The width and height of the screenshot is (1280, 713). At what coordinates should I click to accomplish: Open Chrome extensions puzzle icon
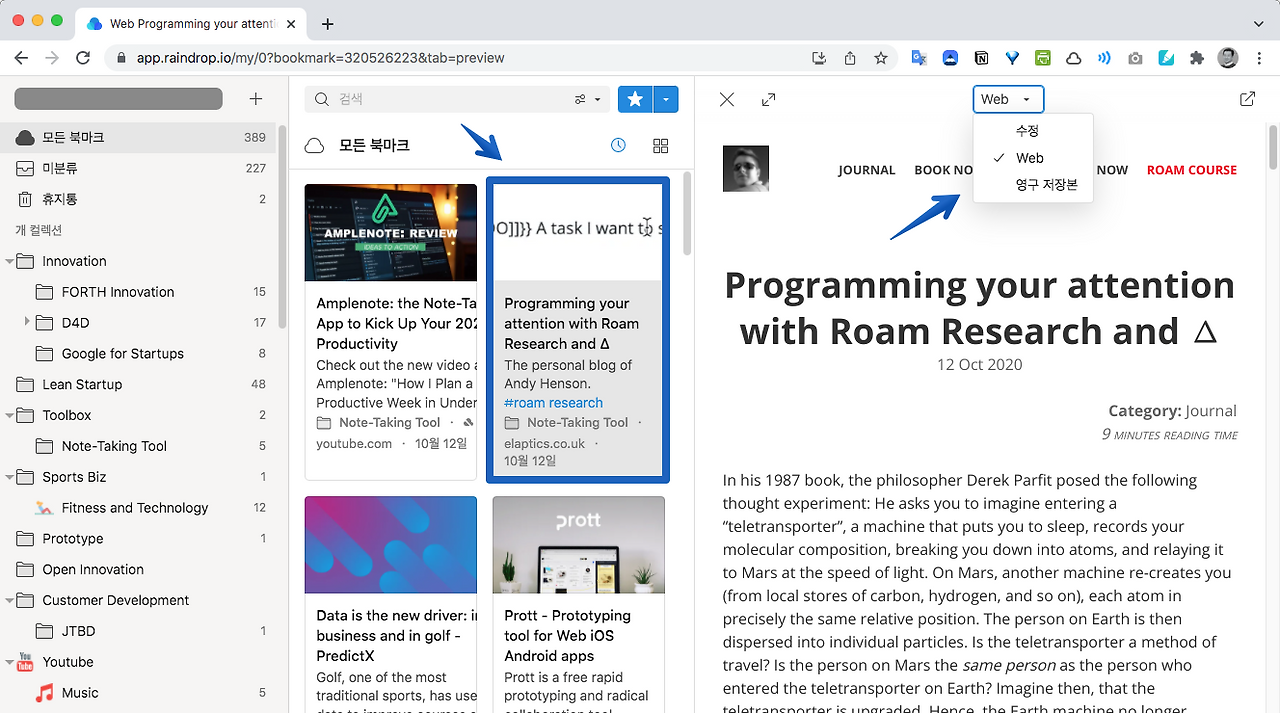[1197, 58]
